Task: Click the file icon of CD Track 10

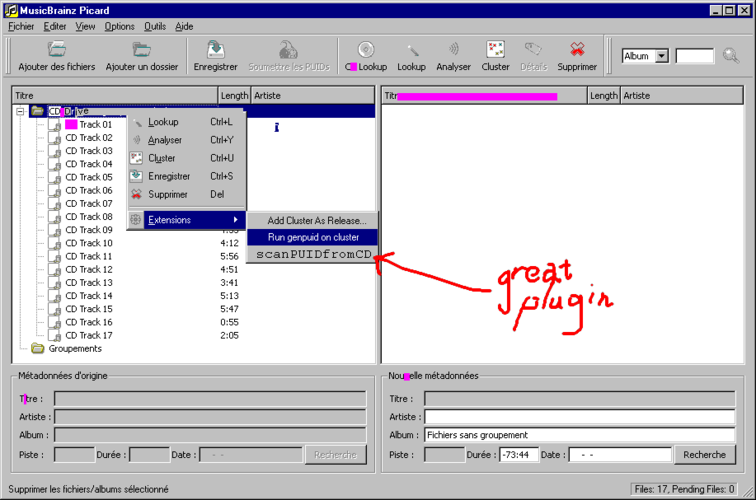Action: pyautogui.click(x=55, y=243)
